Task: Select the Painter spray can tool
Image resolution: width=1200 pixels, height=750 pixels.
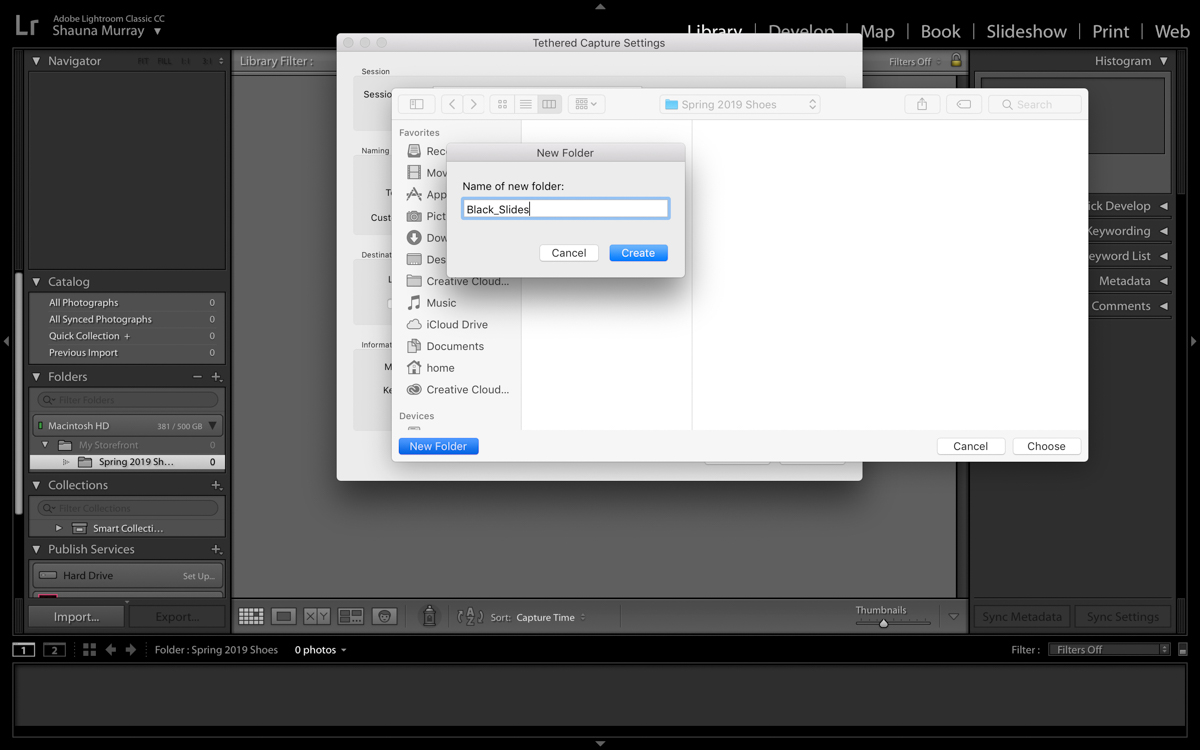Action: [x=429, y=617]
